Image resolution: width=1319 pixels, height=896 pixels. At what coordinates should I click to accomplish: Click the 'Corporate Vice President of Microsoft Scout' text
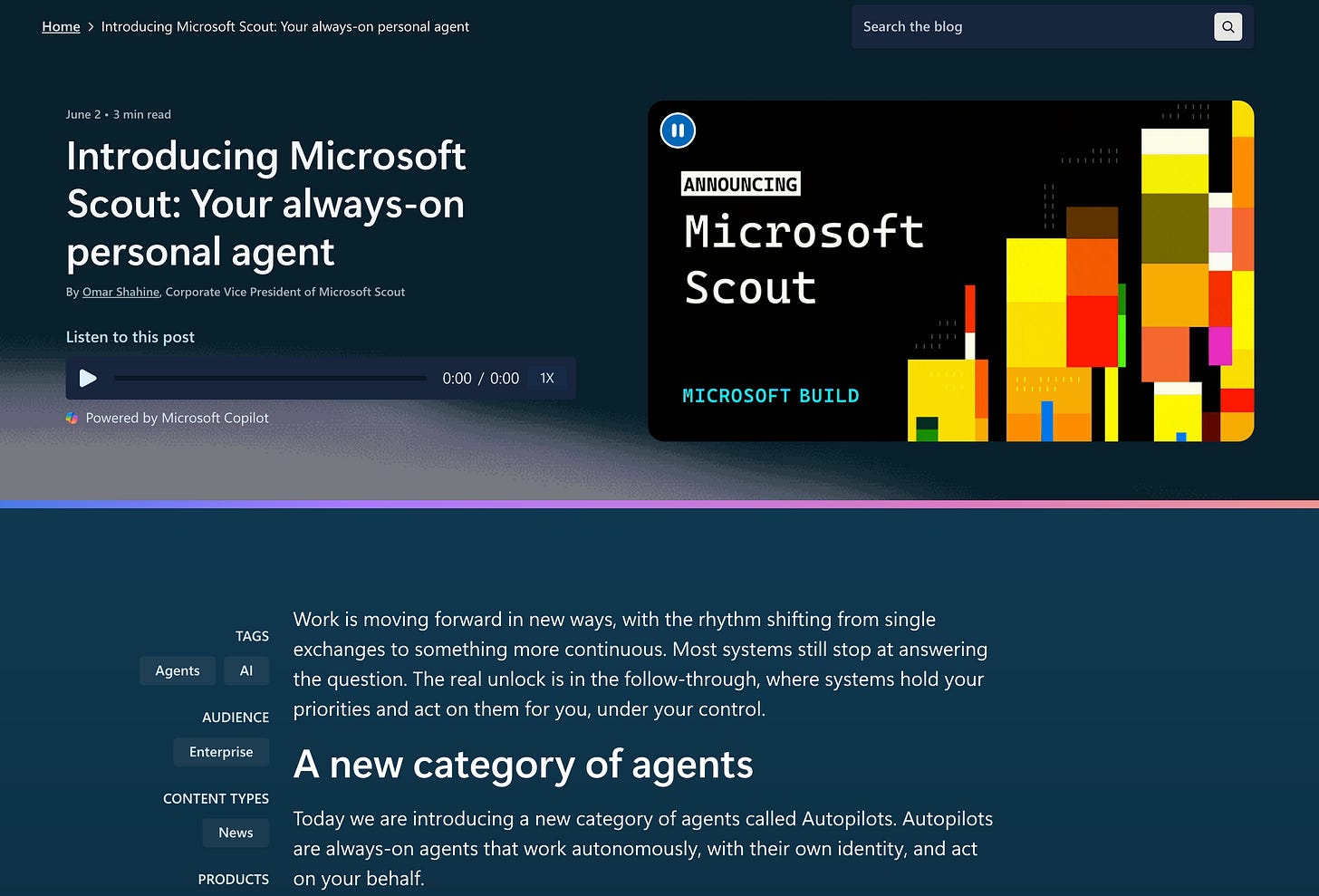pyautogui.click(x=285, y=292)
